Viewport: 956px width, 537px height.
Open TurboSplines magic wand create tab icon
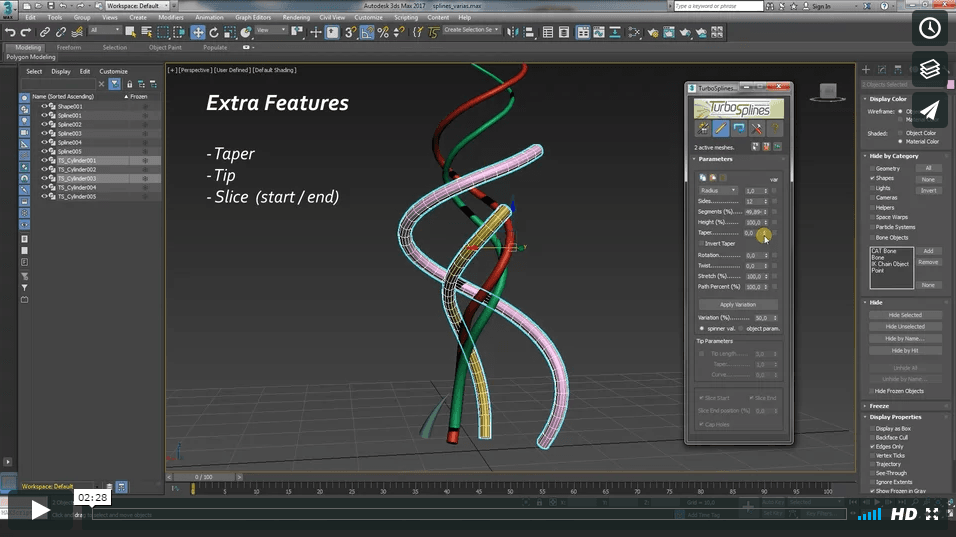703,128
